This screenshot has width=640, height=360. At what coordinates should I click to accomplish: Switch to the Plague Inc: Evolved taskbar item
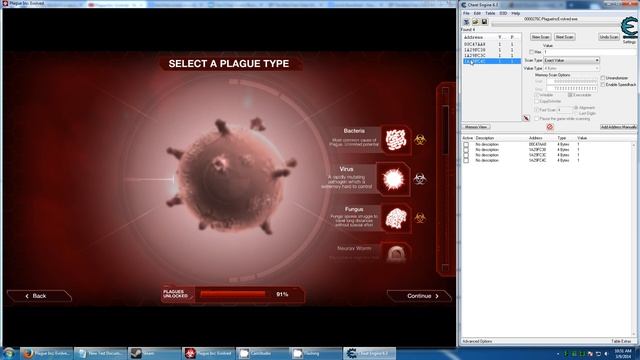tap(208, 353)
